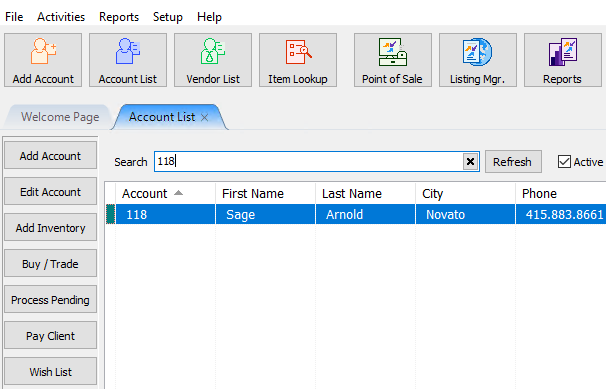Launch Point of Sale from toolbar

[393, 60]
